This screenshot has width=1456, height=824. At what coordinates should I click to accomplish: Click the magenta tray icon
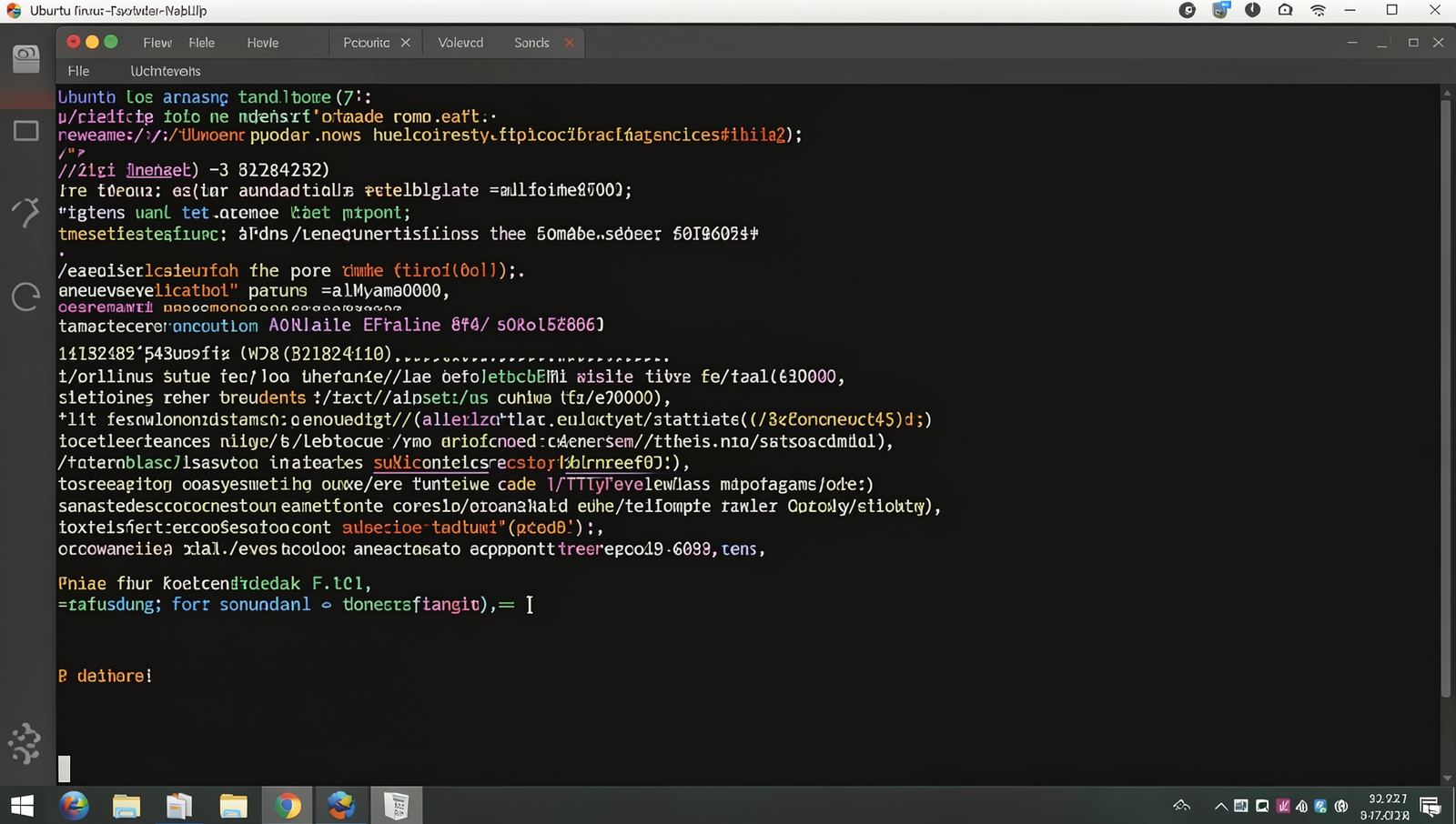[x=1283, y=806]
